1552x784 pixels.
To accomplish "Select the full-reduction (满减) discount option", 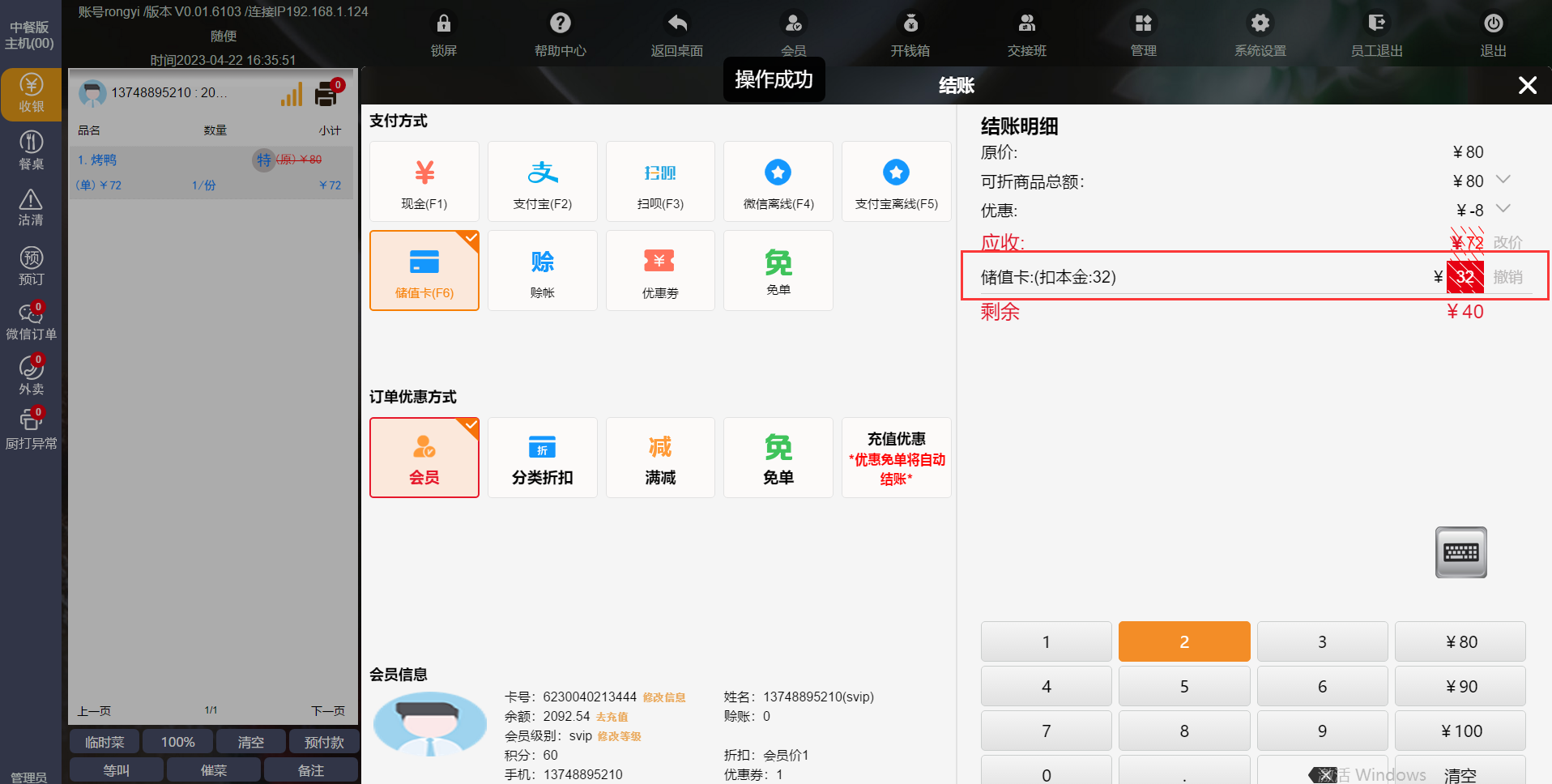I will coord(660,458).
